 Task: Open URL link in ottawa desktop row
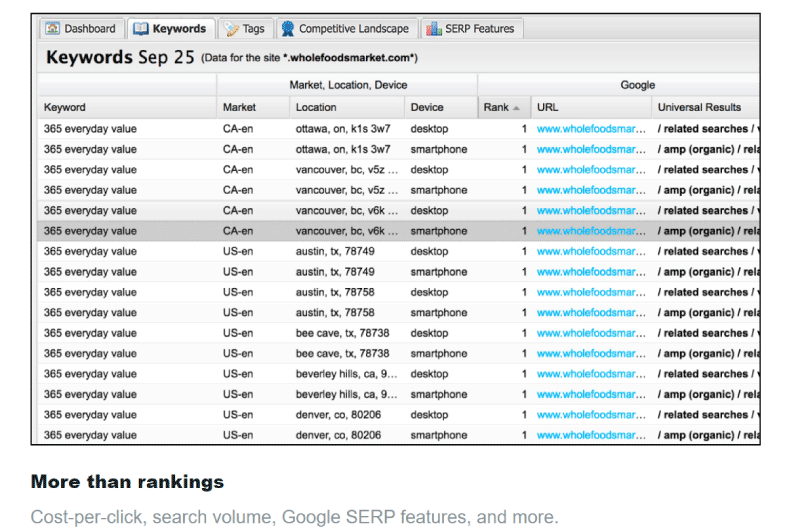point(591,129)
